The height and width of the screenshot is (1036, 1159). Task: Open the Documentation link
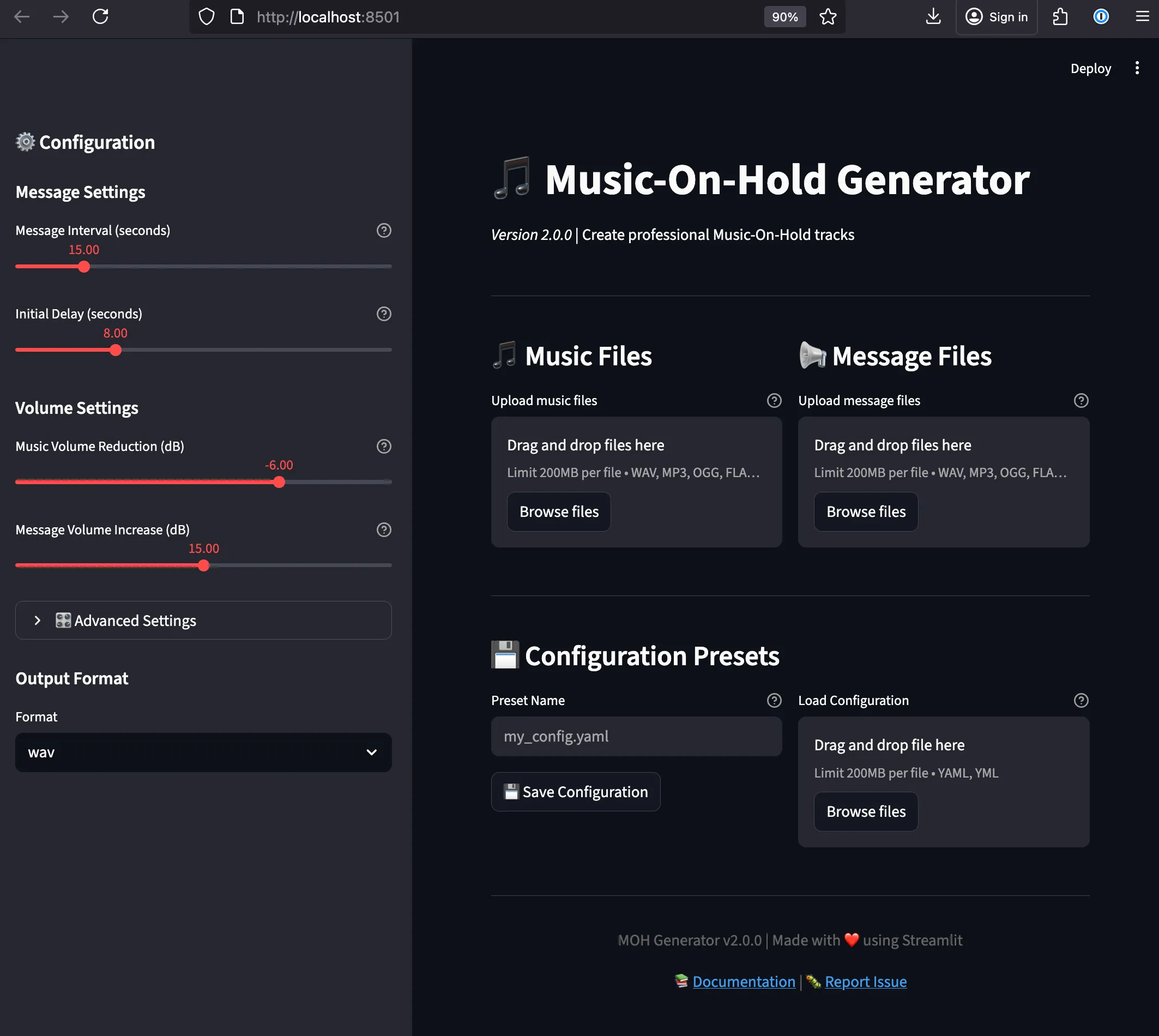click(x=744, y=981)
